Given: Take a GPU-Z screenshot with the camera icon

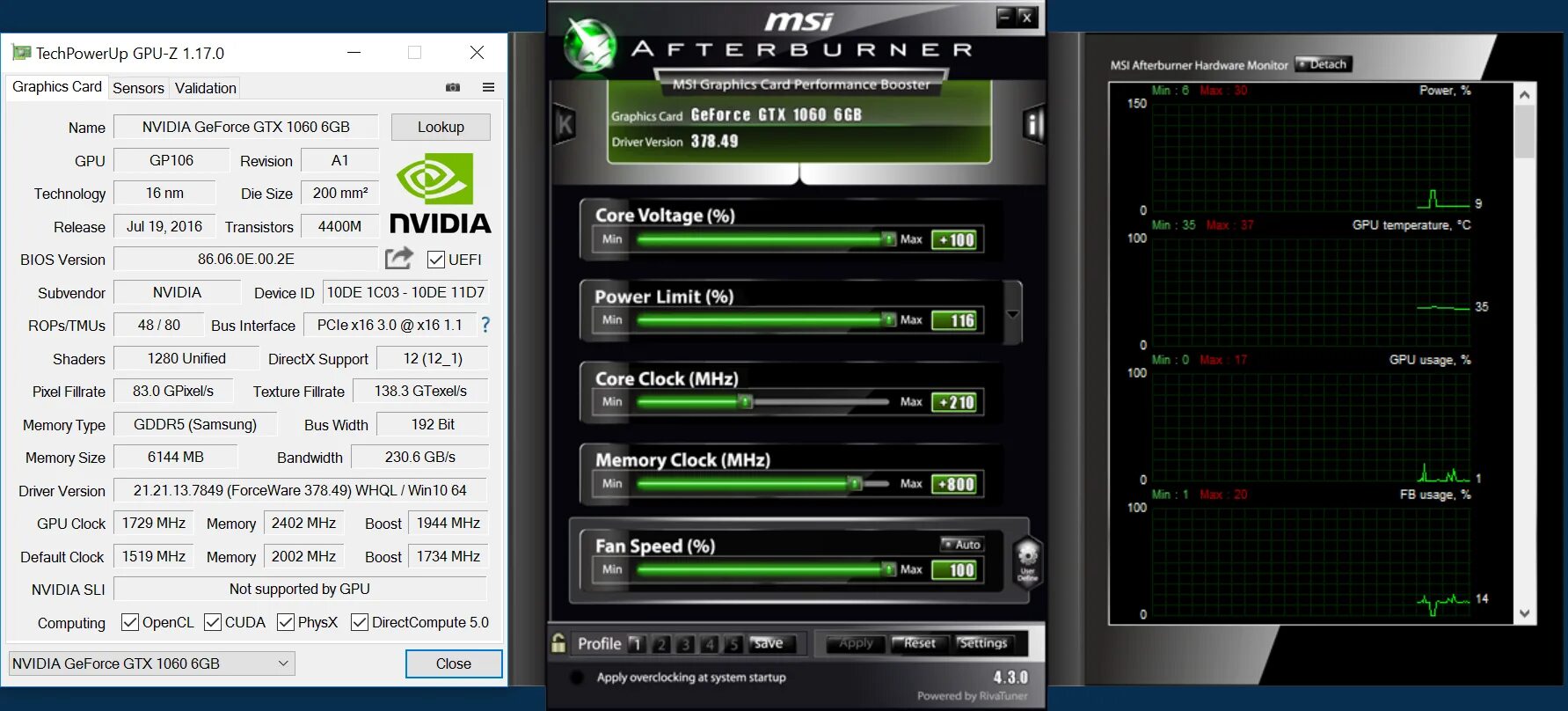Looking at the screenshot, I should point(453,87).
